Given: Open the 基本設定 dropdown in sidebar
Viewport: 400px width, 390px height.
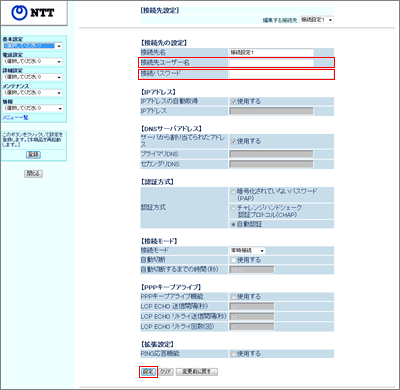Looking at the screenshot, I should tap(33, 46).
